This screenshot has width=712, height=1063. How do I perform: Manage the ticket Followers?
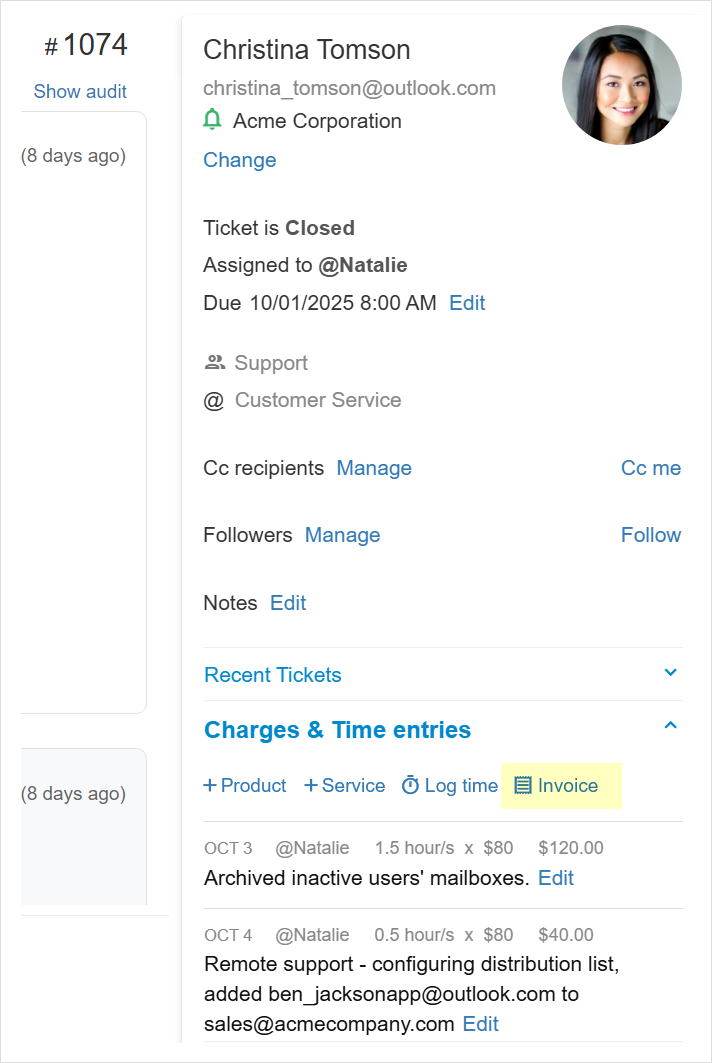click(342, 535)
